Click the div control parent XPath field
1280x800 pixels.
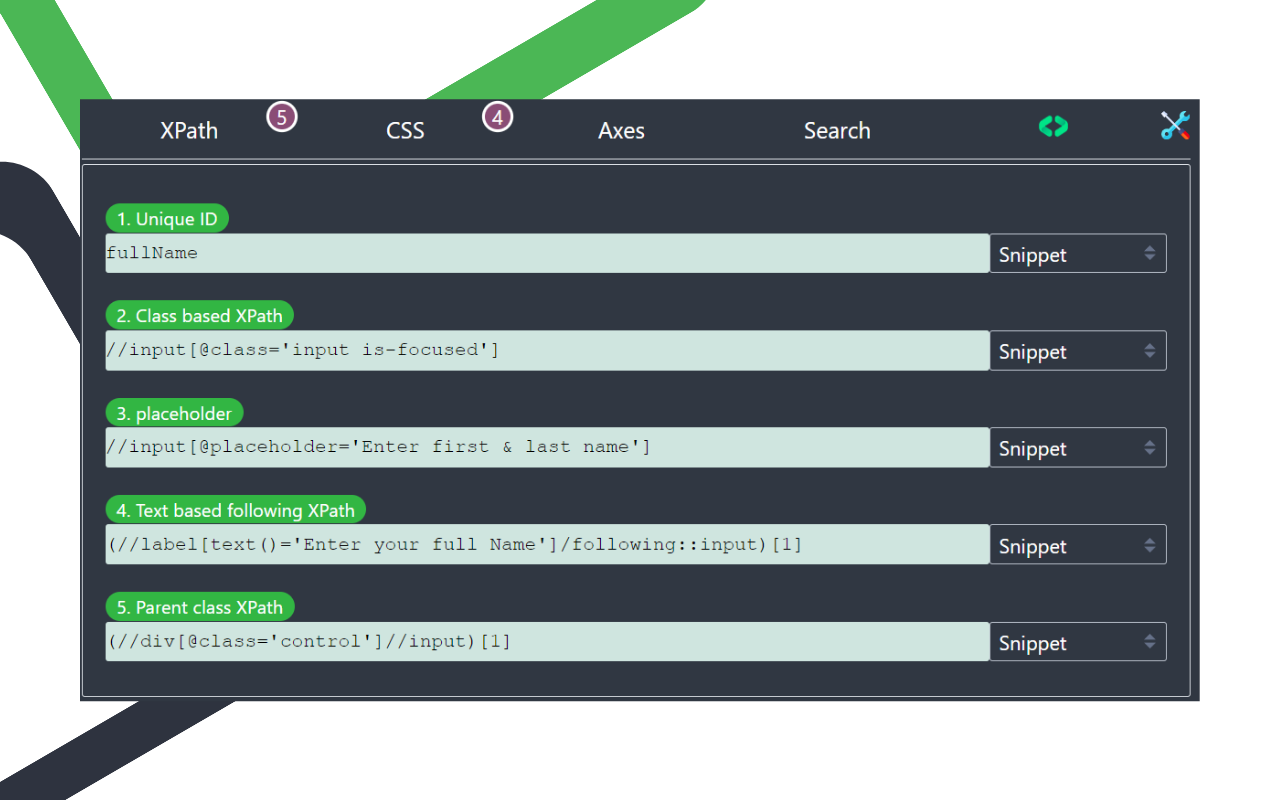547,641
